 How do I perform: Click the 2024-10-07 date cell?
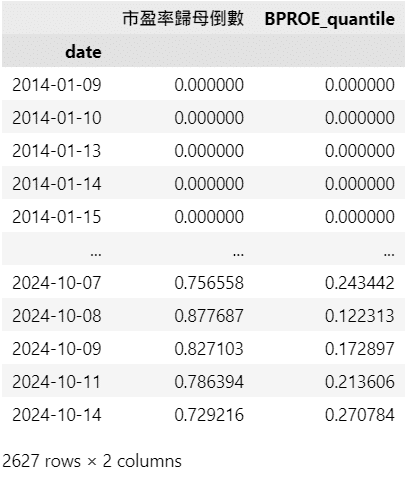(x=57, y=283)
